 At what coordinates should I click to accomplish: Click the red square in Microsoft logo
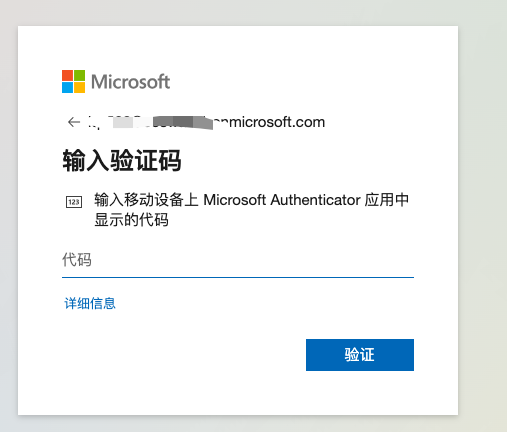pos(67,75)
